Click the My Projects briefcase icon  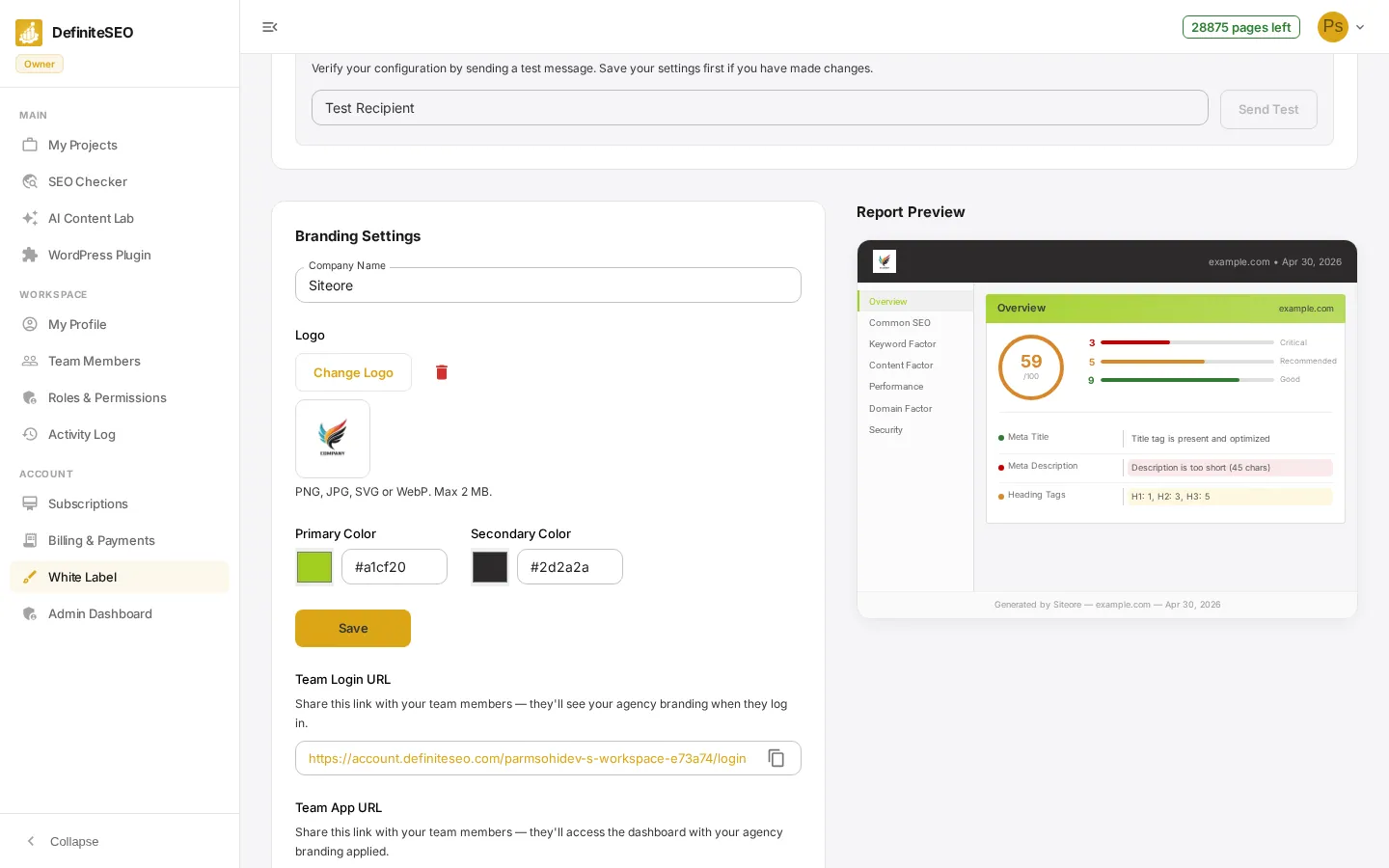pyautogui.click(x=30, y=145)
